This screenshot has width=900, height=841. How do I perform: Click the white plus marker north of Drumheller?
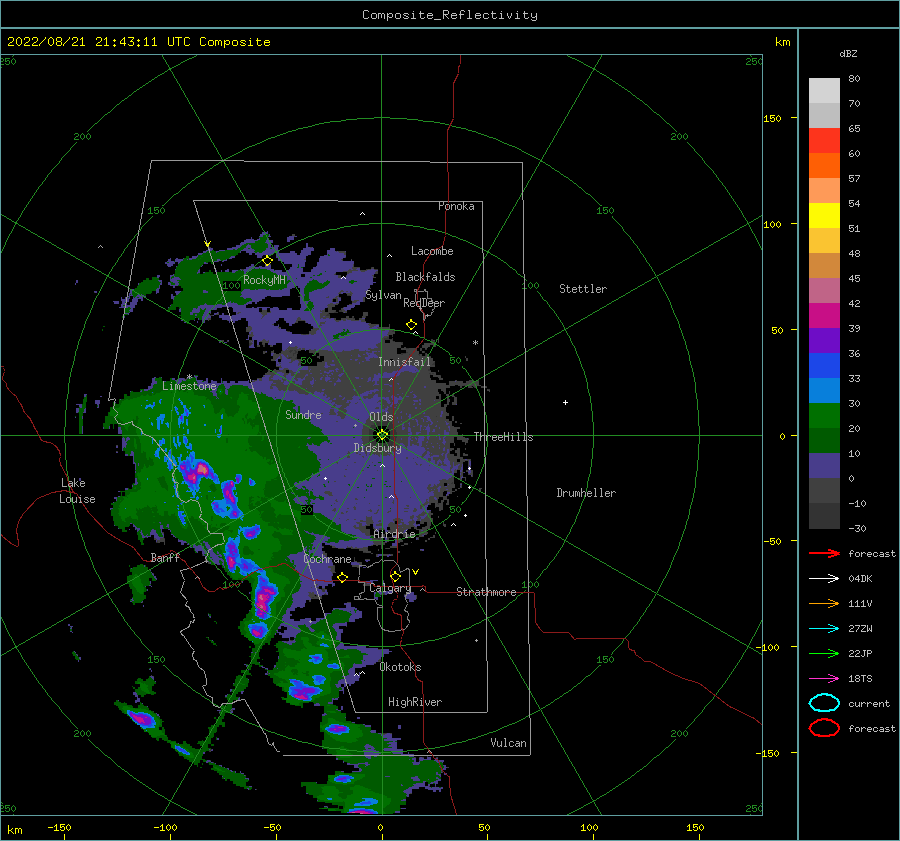(565, 402)
